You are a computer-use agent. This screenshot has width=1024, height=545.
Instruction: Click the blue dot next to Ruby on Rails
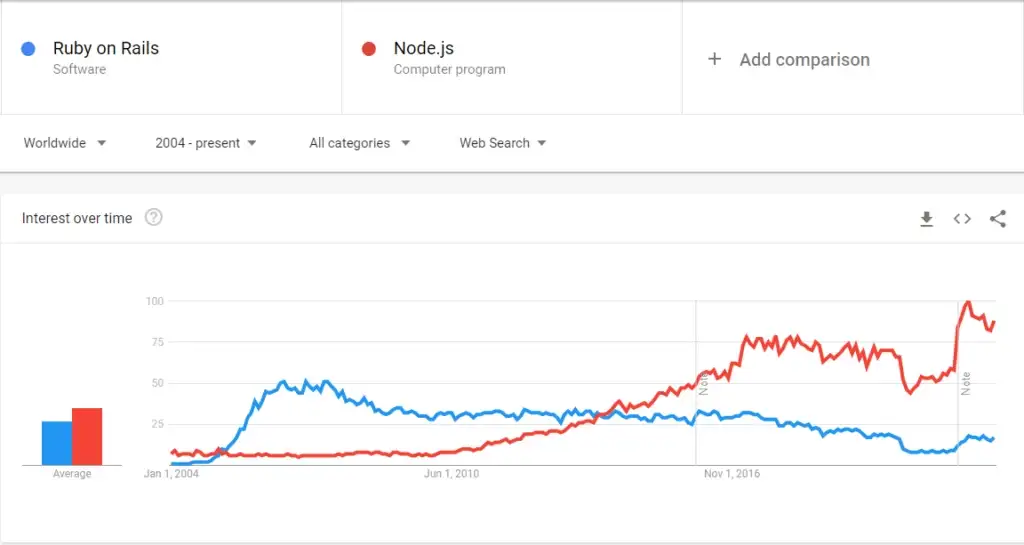(28, 49)
